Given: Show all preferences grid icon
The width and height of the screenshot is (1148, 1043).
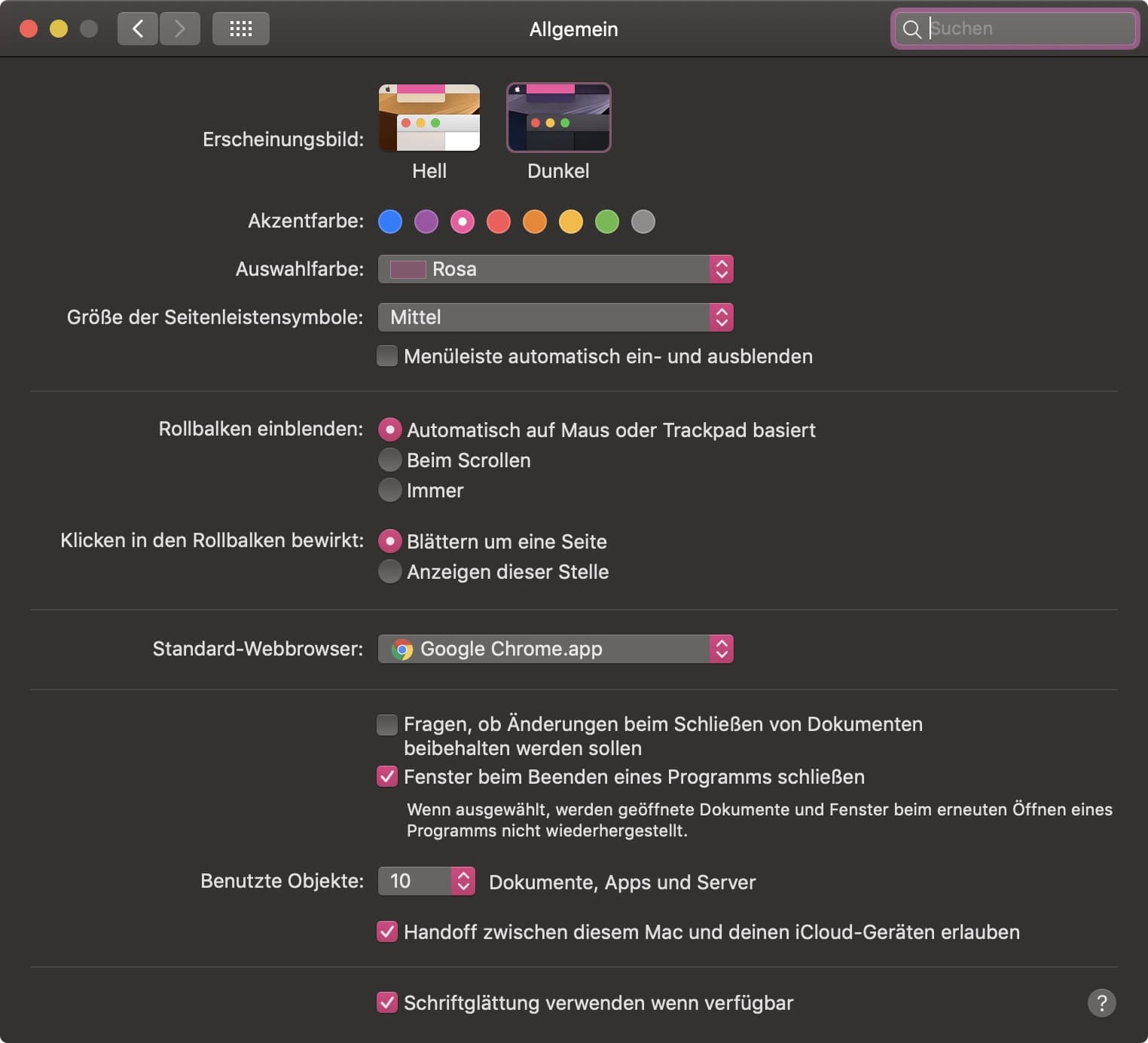Looking at the screenshot, I should 240,29.
